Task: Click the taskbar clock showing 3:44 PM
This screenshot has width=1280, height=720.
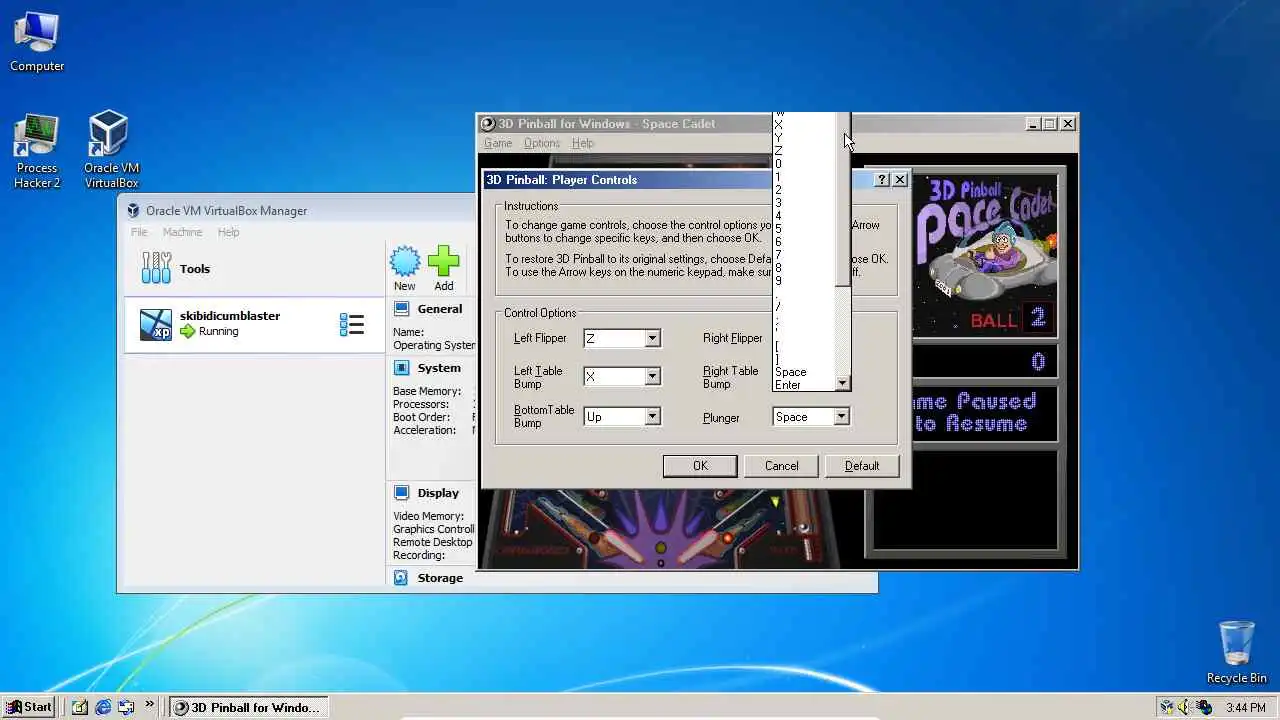Action: [1245, 707]
